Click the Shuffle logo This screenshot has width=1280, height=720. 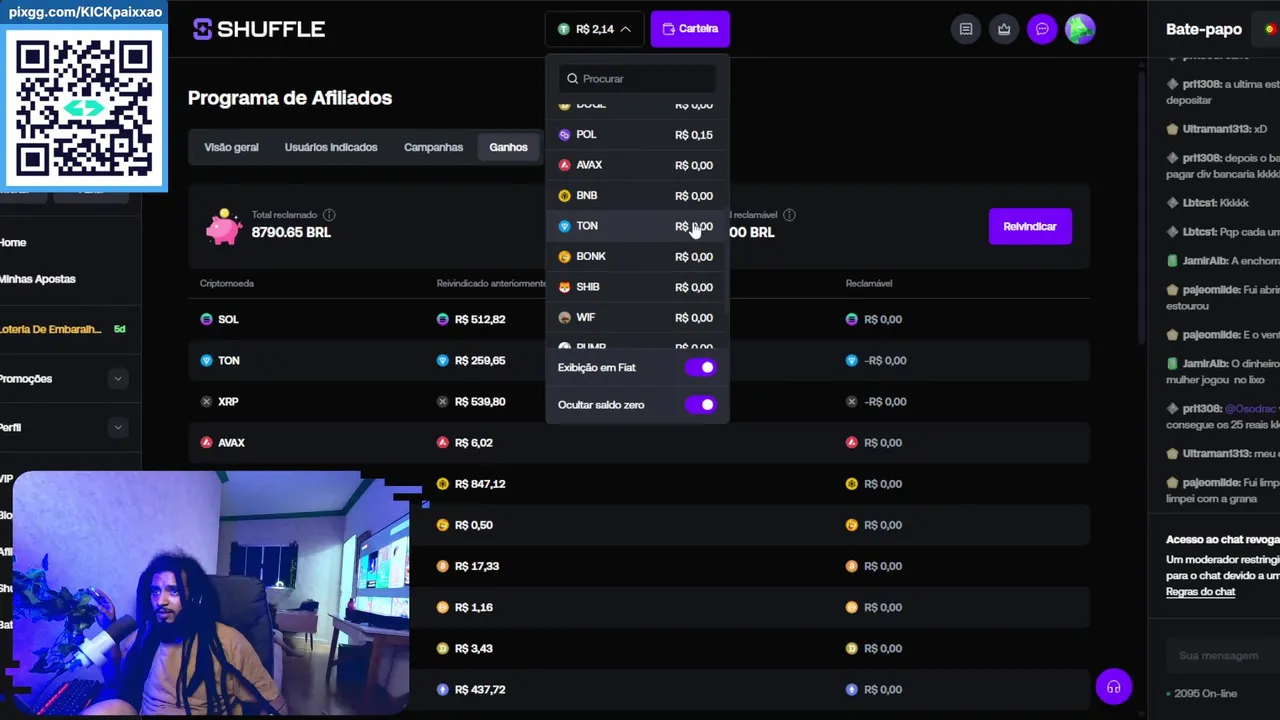[x=259, y=29]
